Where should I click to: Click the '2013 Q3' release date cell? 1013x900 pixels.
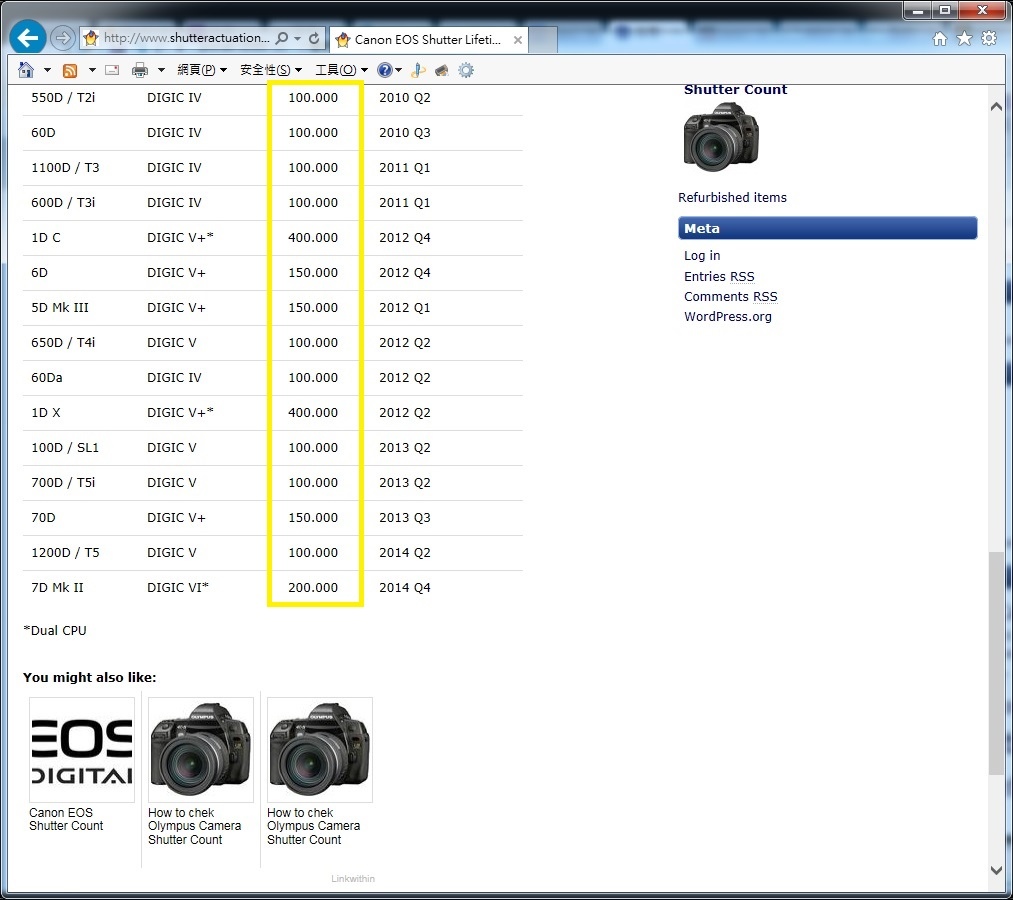coord(404,518)
